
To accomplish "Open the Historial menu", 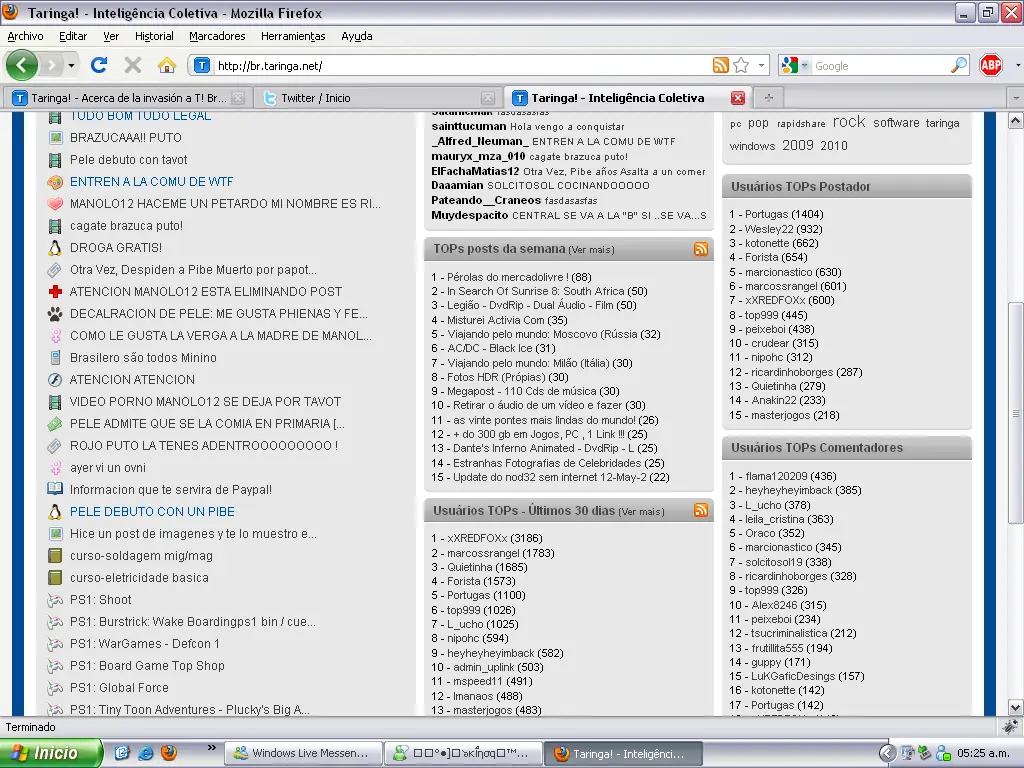I will (x=154, y=37).
